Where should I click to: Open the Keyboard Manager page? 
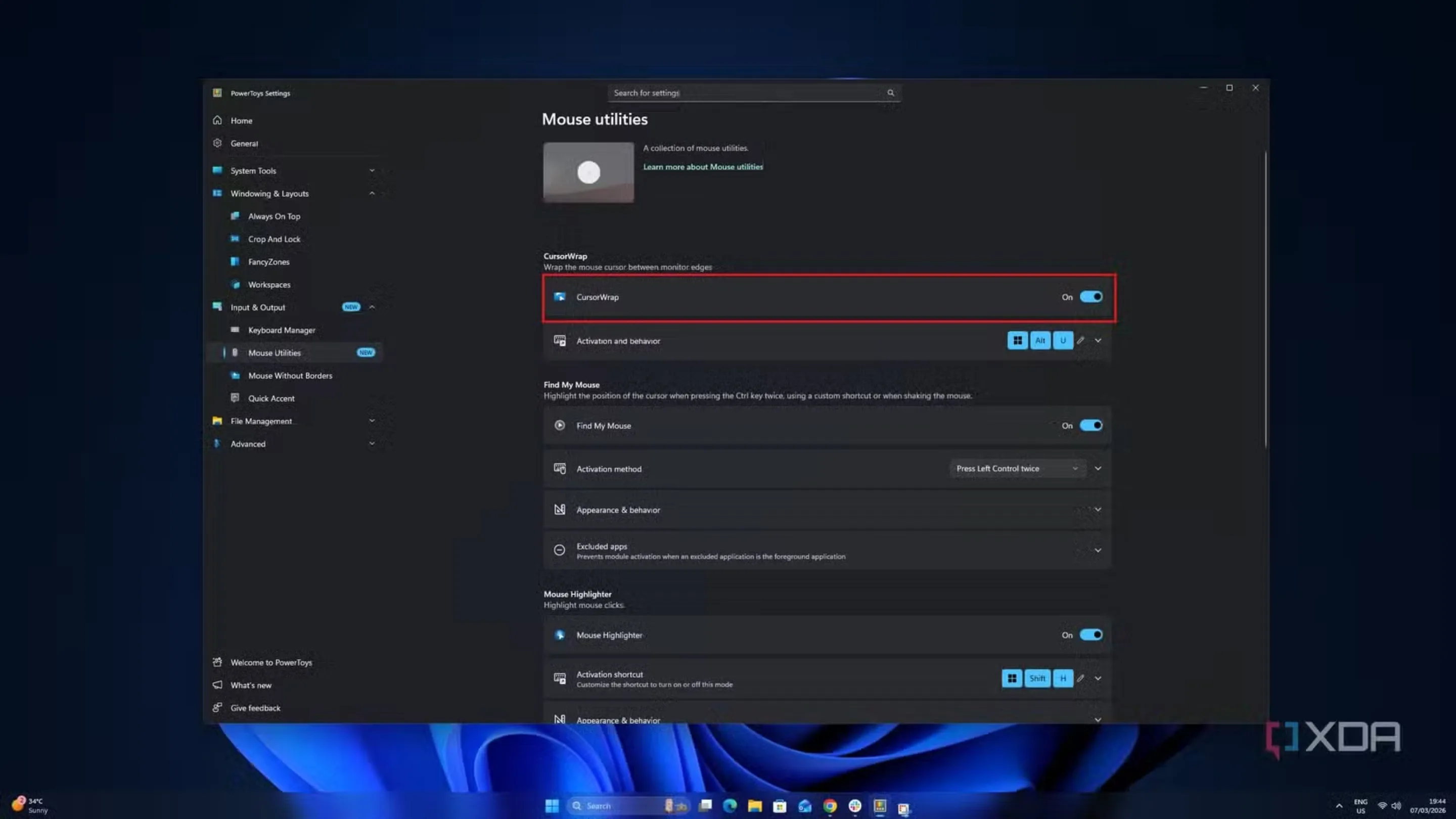[x=282, y=330]
